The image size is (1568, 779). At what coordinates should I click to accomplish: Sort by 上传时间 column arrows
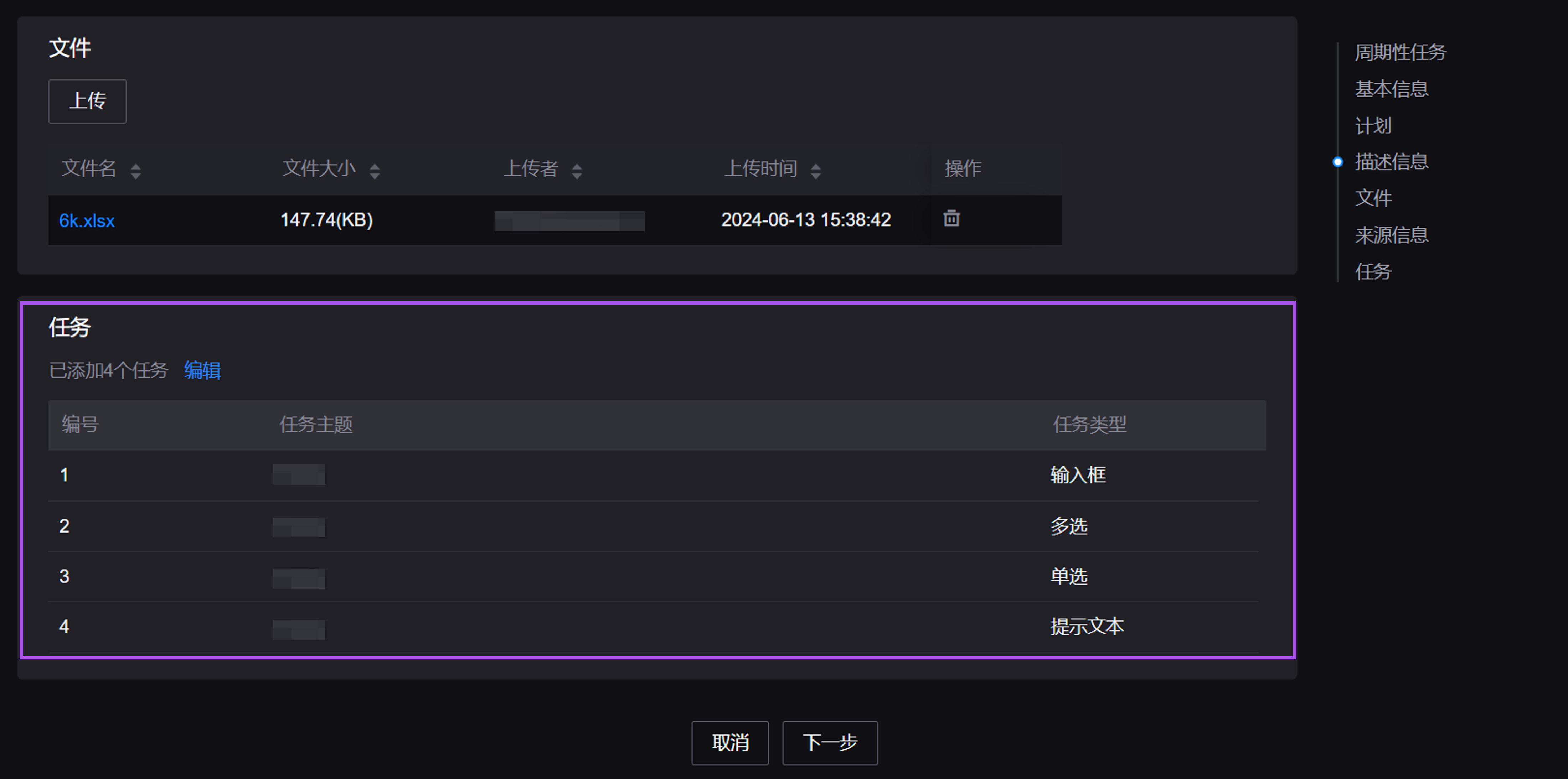coord(816,171)
